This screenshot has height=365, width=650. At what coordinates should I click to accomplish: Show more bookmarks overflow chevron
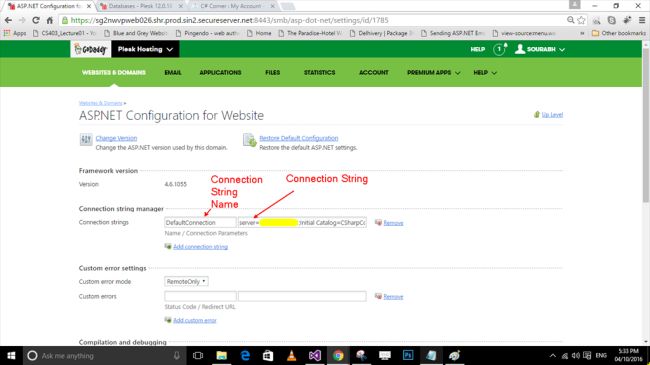[582, 33]
